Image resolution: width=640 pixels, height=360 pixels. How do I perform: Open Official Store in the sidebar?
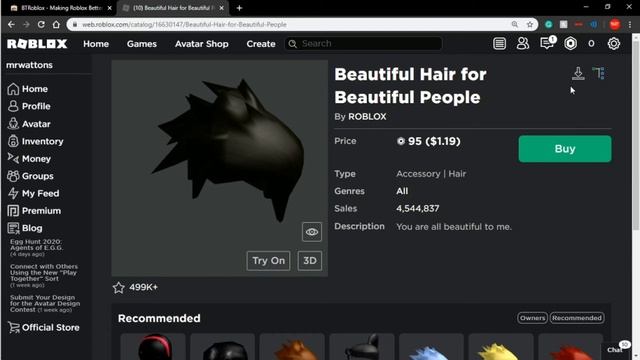44,327
